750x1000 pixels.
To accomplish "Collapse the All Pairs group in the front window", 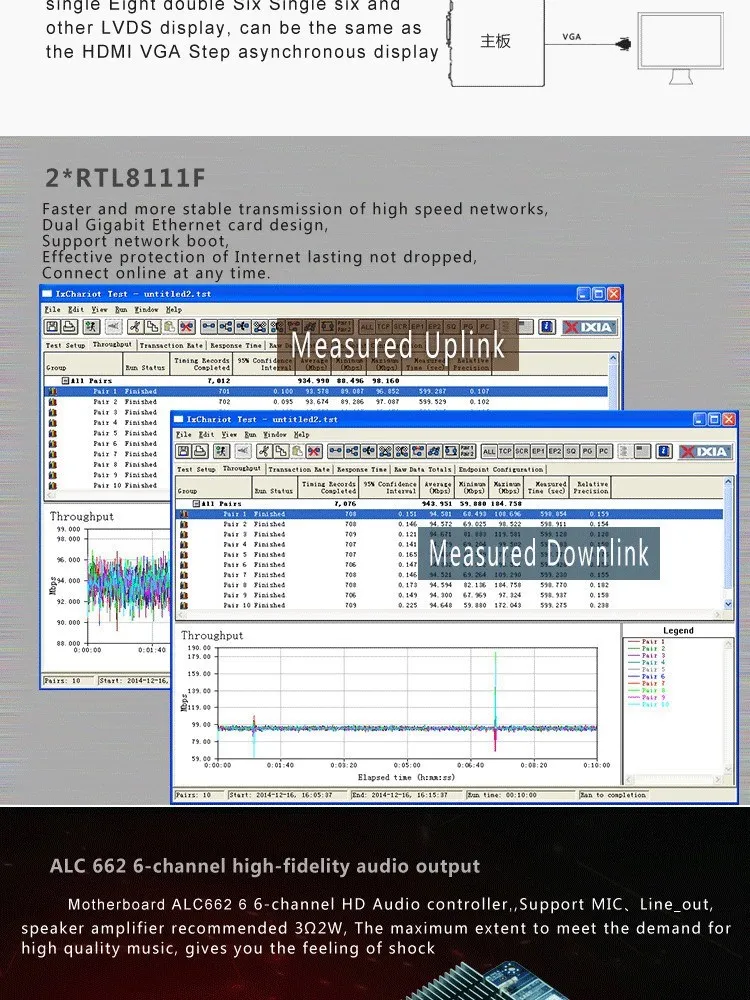I will [x=195, y=504].
